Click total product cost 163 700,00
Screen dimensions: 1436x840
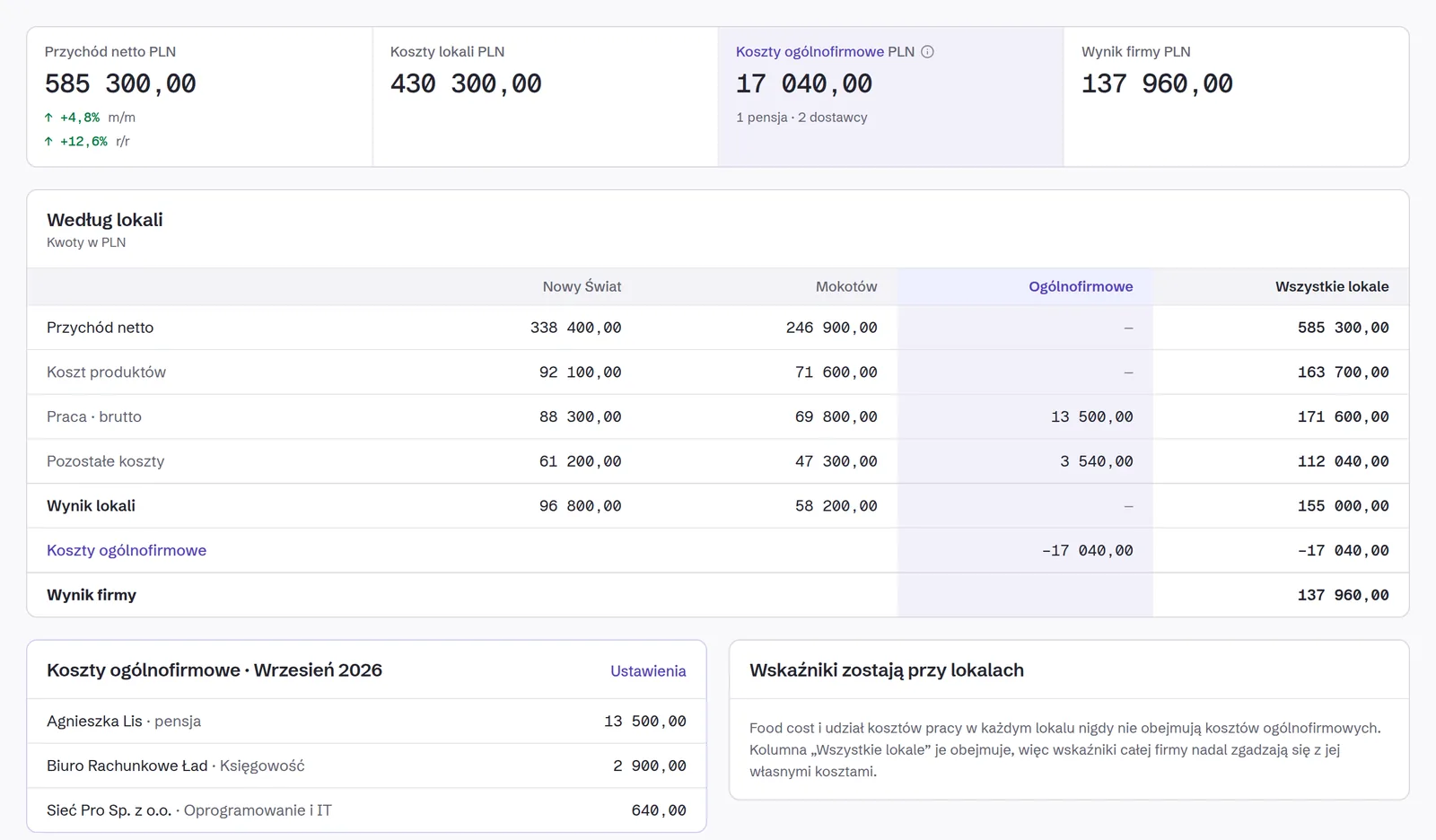tap(1343, 372)
